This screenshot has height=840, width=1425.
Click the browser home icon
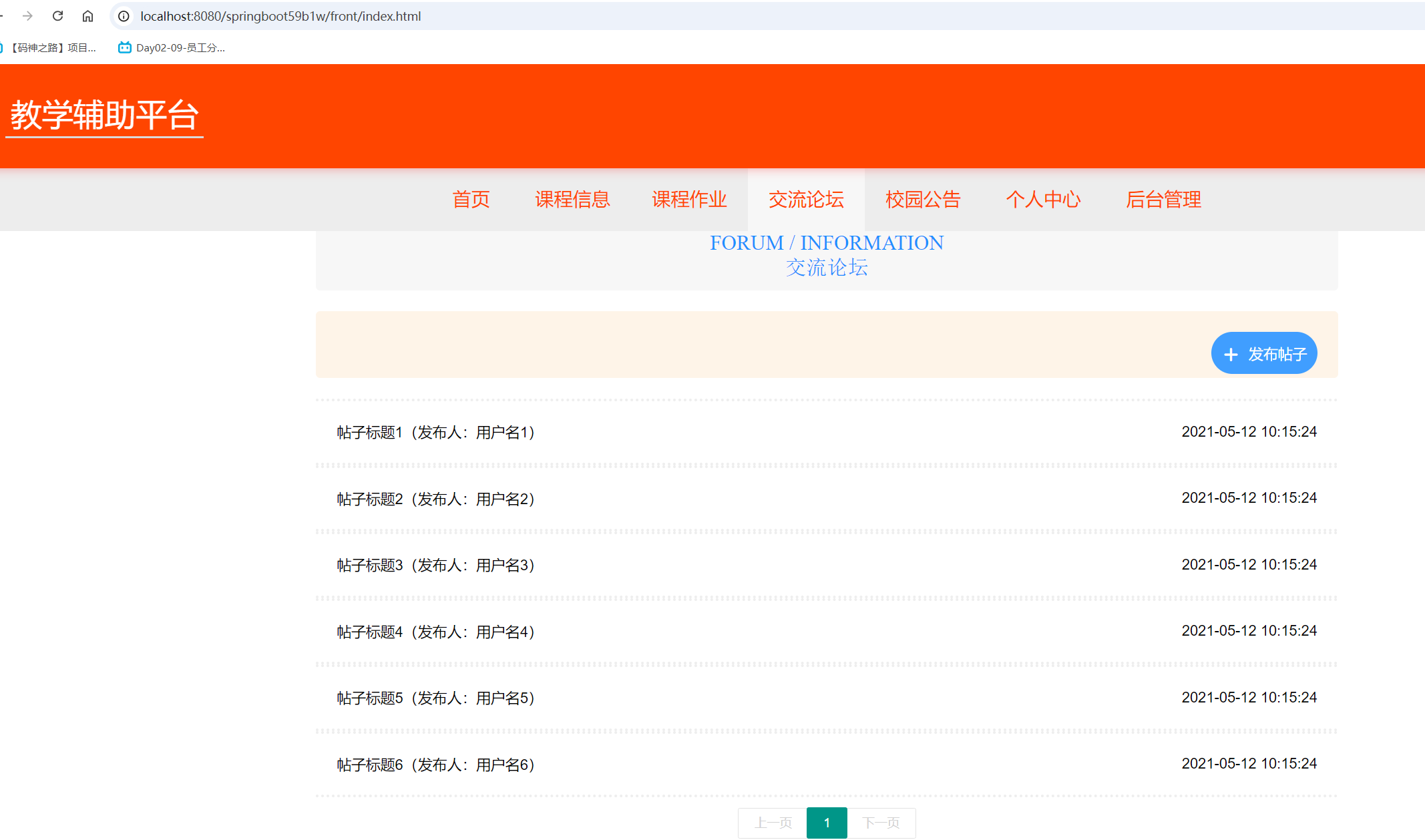87,16
